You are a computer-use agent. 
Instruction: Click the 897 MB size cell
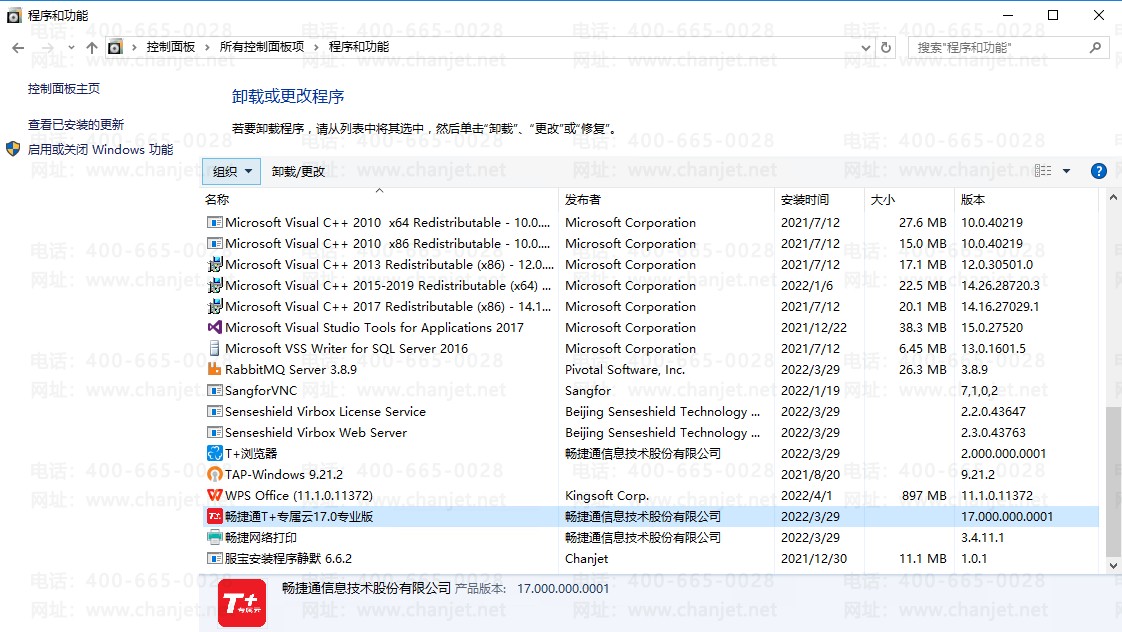[924, 495]
